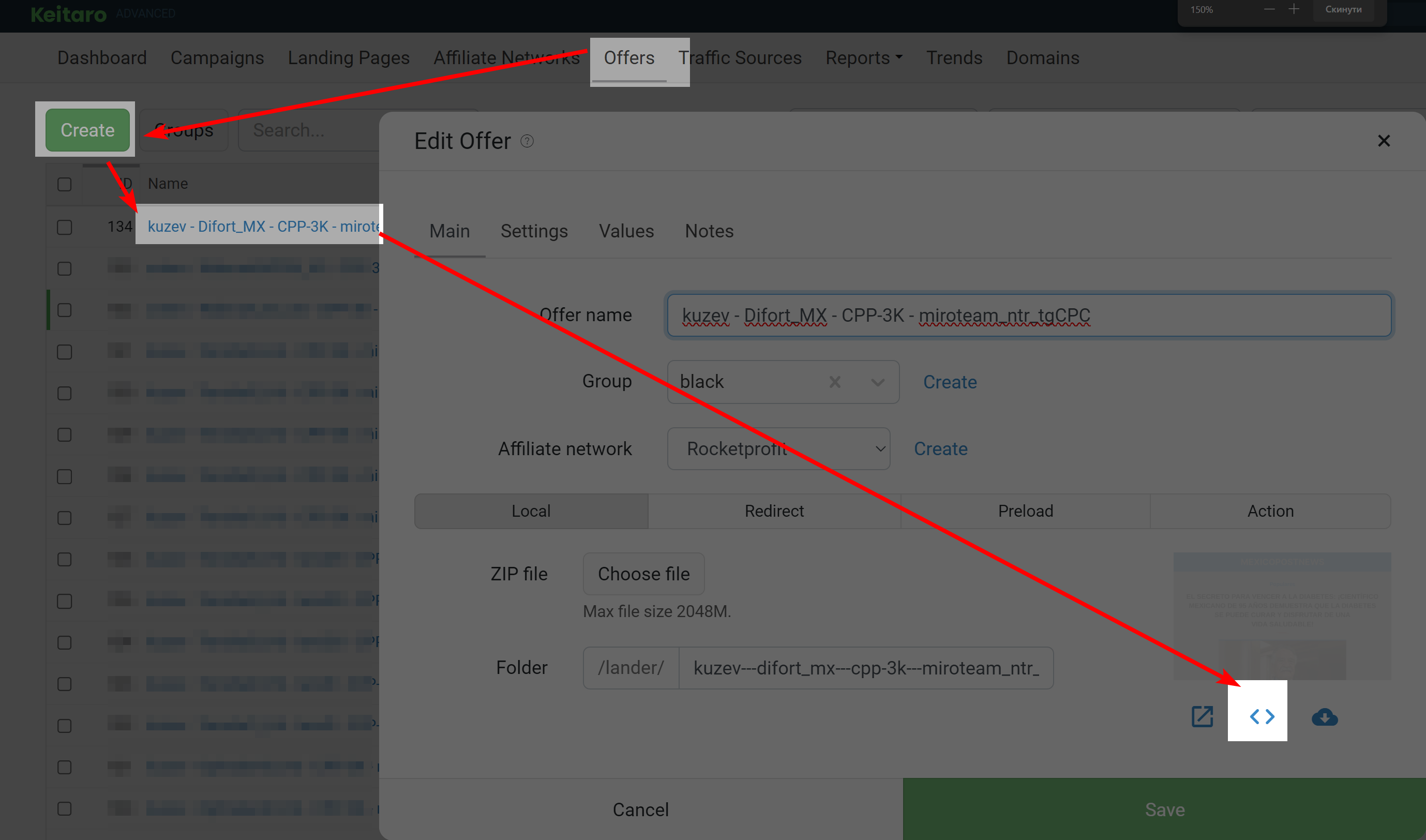Image resolution: width=1426 pixels, height=840 pixels.
Task: Click Create link next to Affiliate network
Action: coord(940,448)
